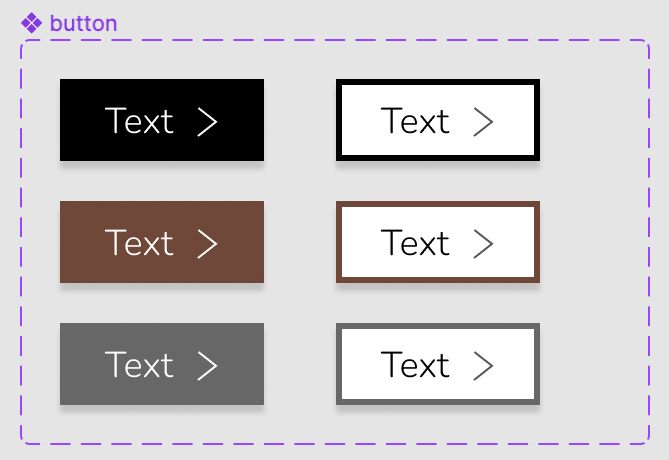Select Text label in black filled button

(139, 120)
